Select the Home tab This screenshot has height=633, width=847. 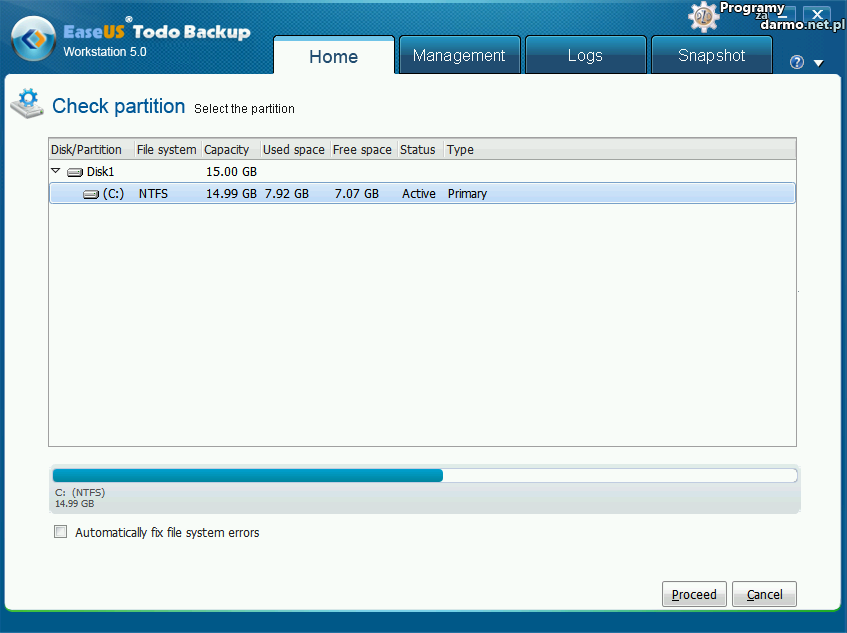pos(333,57)
